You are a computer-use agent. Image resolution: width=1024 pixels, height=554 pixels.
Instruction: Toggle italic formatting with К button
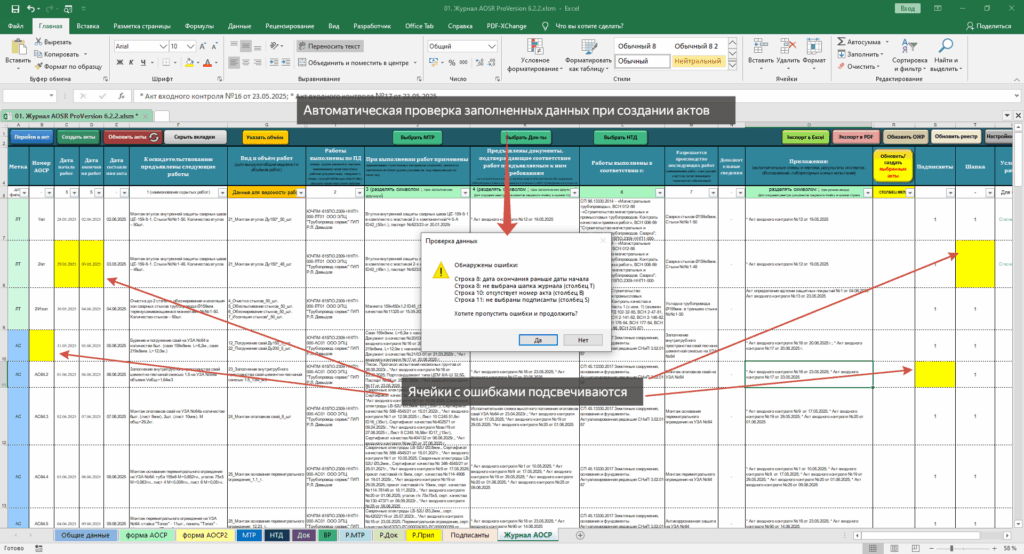(131, 63)
